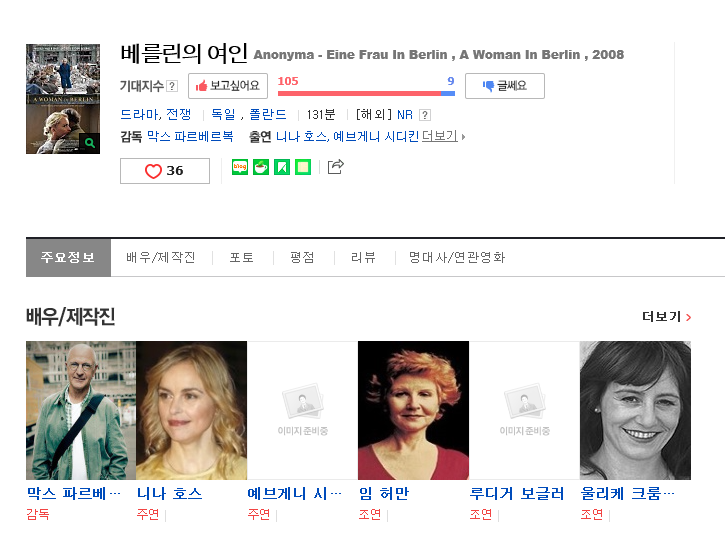Toggle thumbs-up 보고싶어요 button
The height and width of the screenshot is (549, 725).
[x=228, y=86]
